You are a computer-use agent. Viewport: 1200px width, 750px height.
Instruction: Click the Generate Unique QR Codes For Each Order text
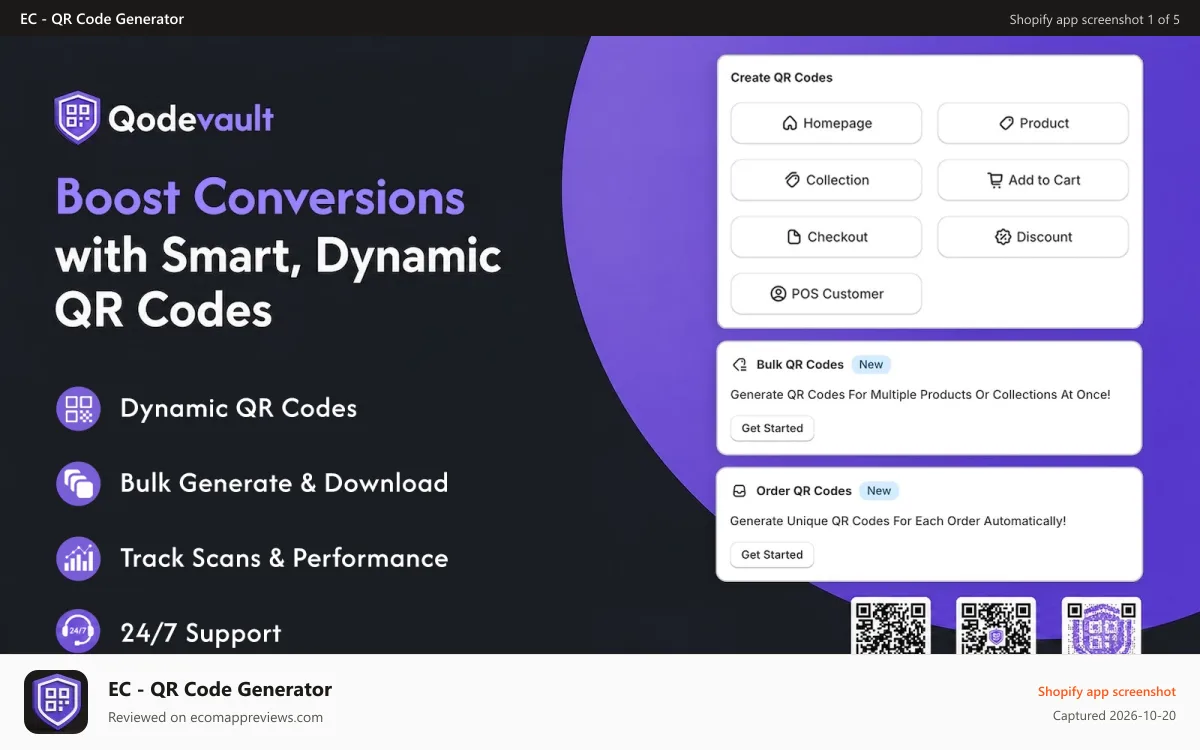point(898,521)
